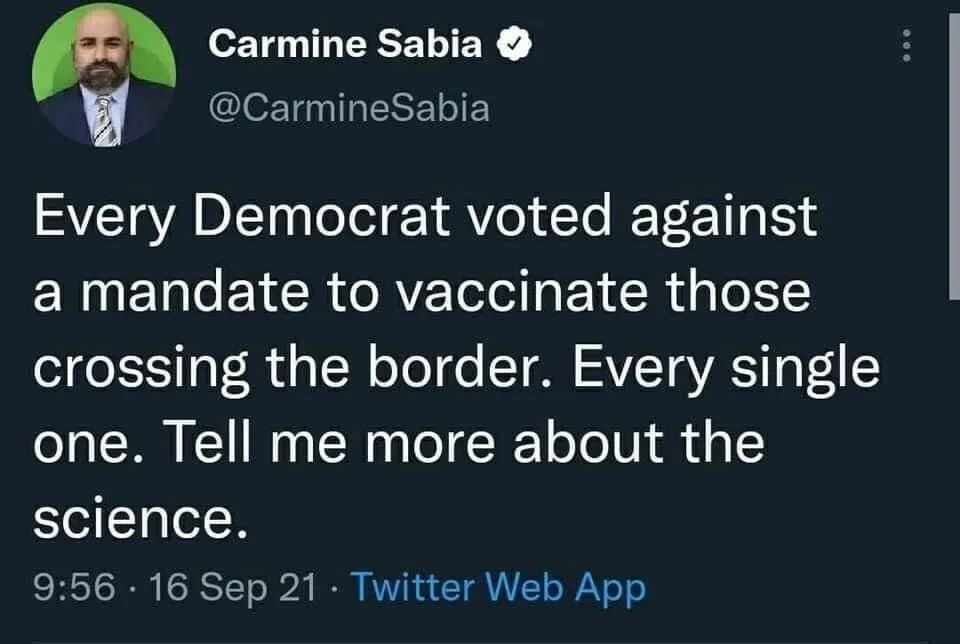Image resolution: width=960 pixels, height=644 pixels.
Task: Click the Twitter Web App source link
Action: tap(500, 588)
